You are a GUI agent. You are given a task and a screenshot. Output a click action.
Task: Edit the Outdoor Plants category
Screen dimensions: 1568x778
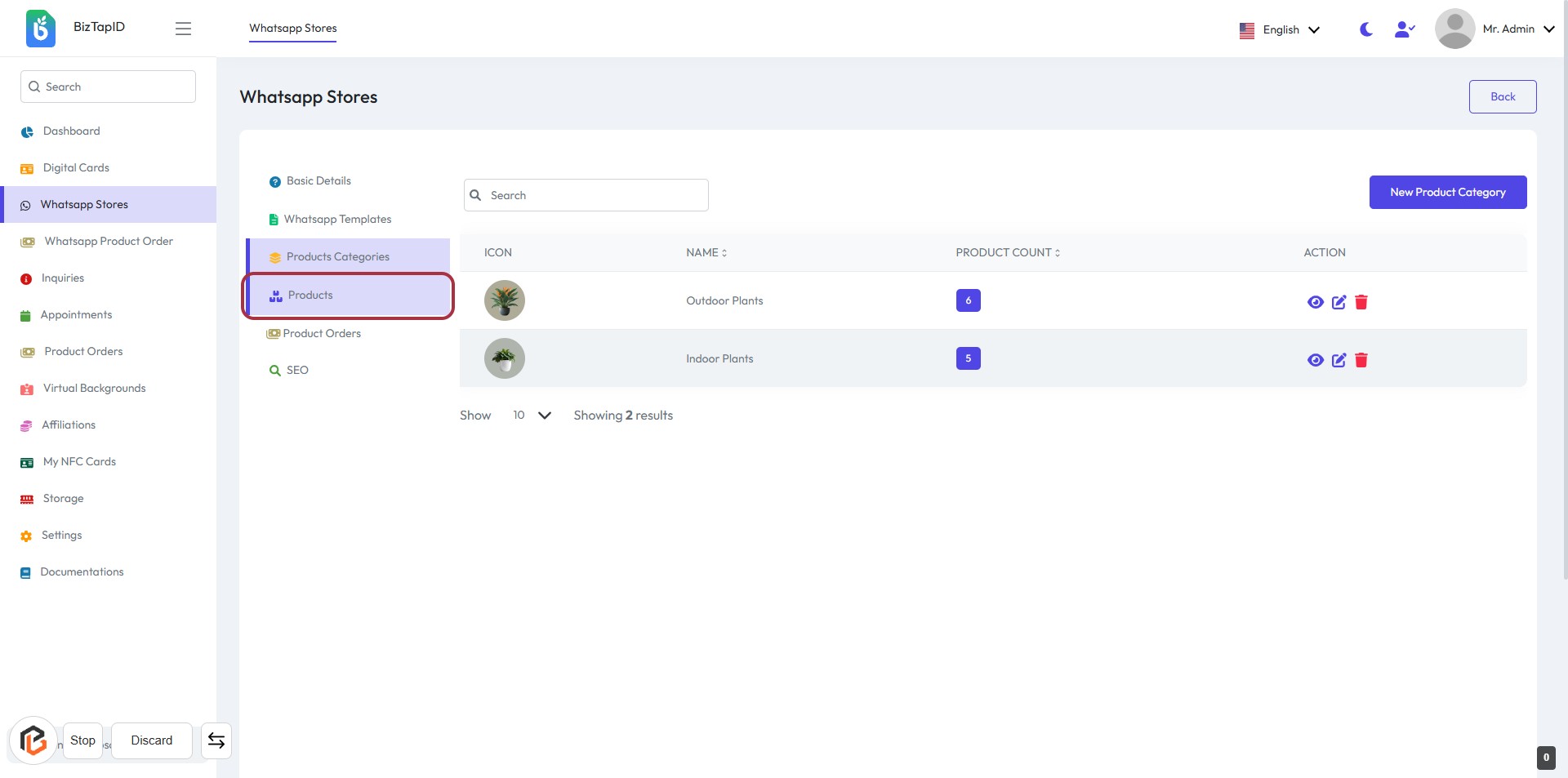pyautogui.click(x=1339, y=302)
